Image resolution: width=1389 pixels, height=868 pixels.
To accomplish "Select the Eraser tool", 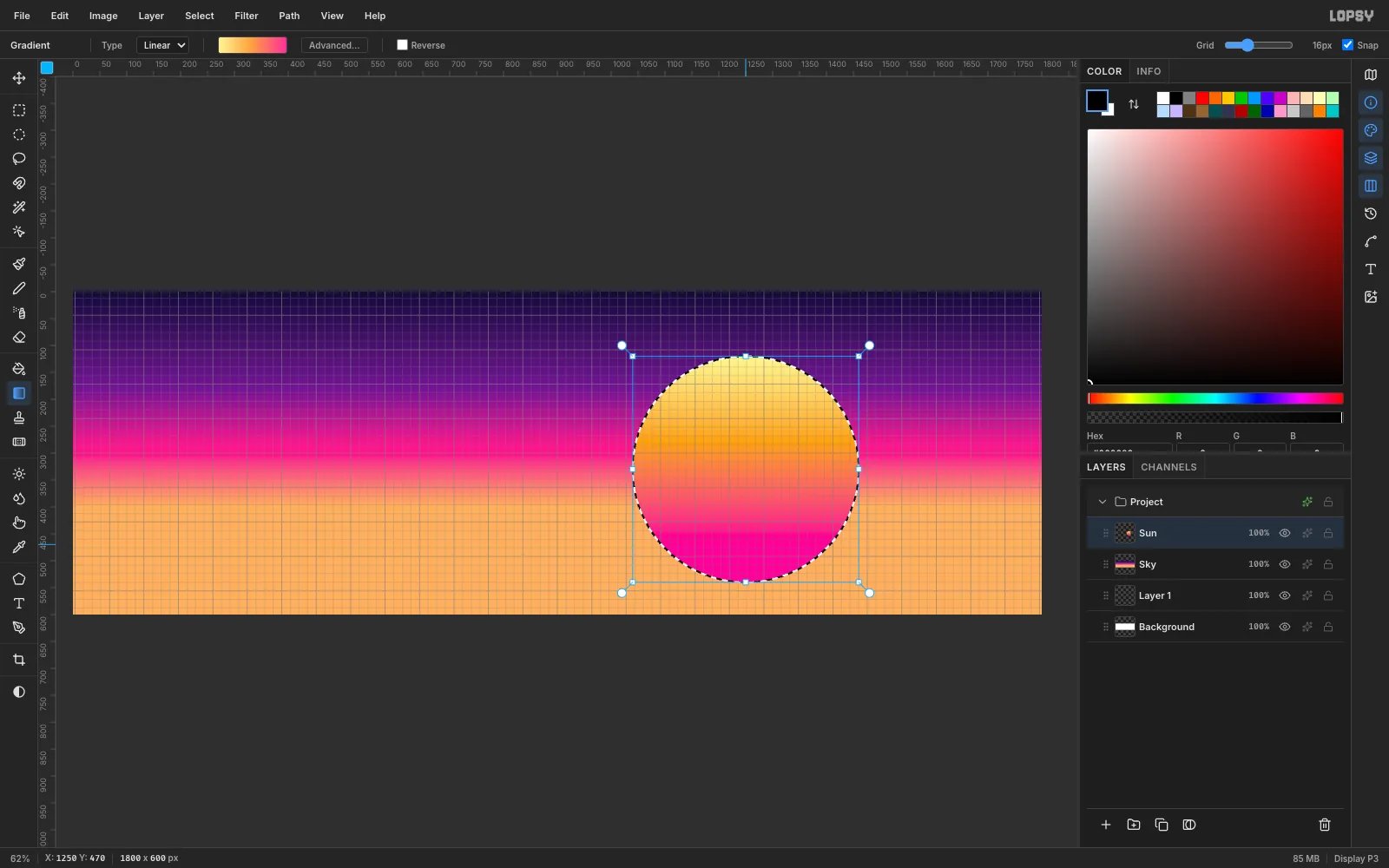I will (x=19, y=337).
